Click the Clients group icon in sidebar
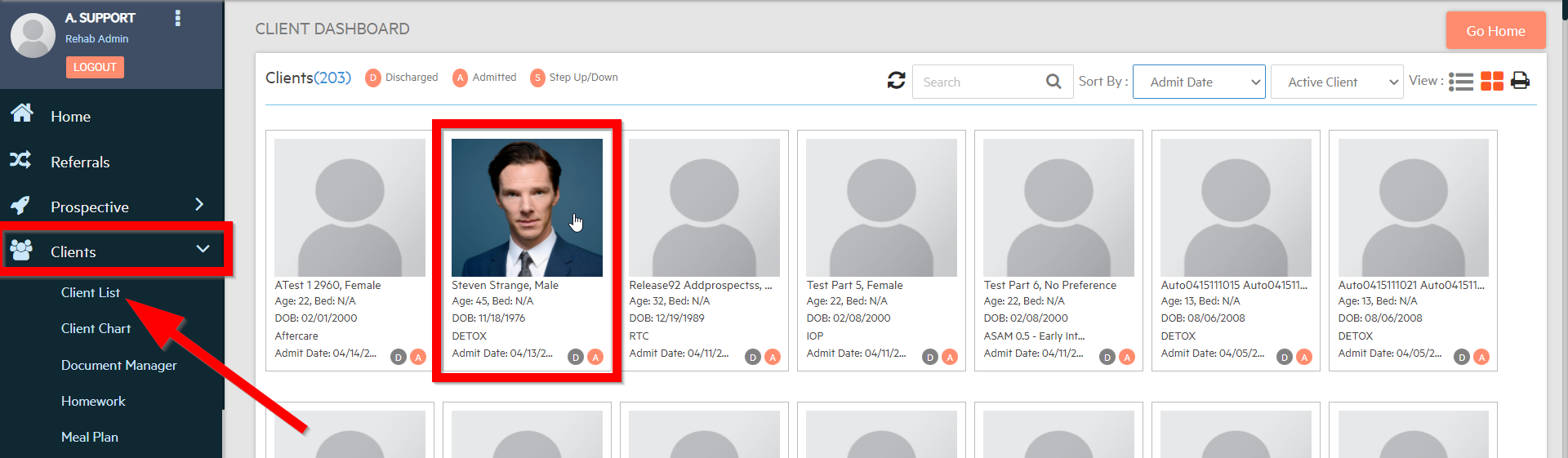 pos(21,250)
